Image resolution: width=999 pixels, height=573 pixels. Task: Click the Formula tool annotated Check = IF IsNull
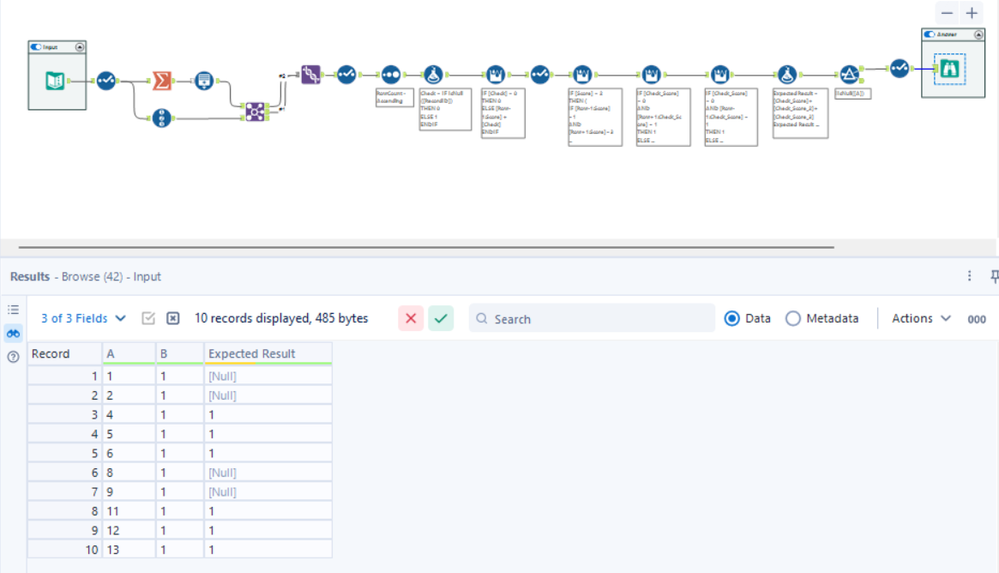433,75
